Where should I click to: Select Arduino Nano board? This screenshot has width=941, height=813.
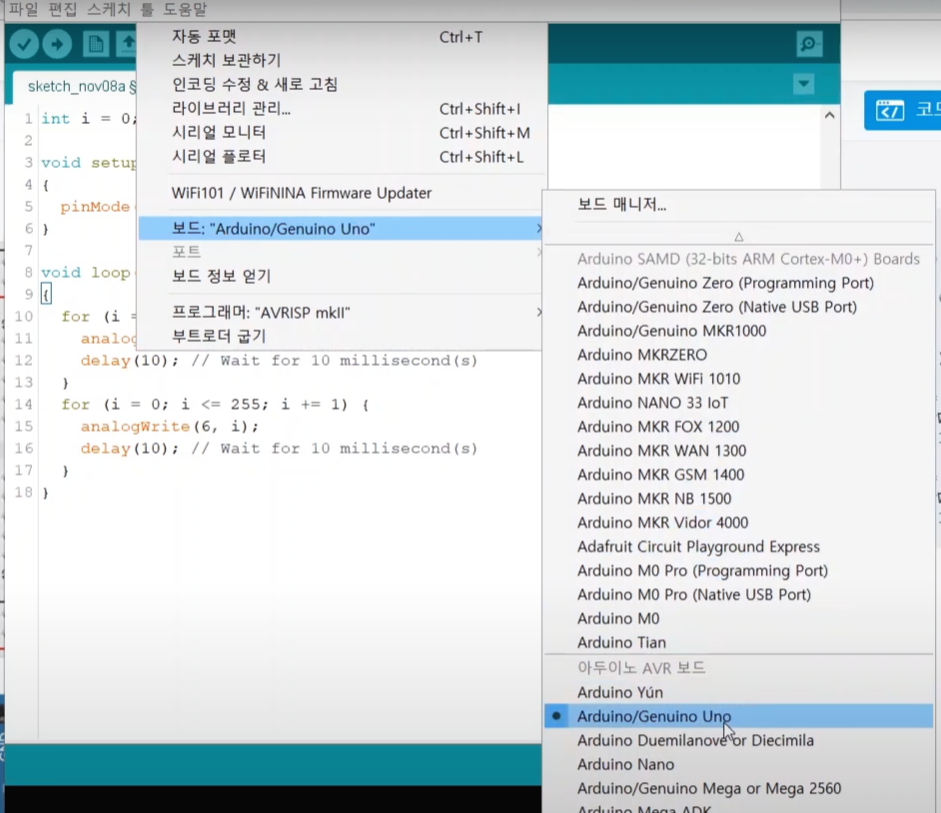pyautogui.click(x=739, y=764)
